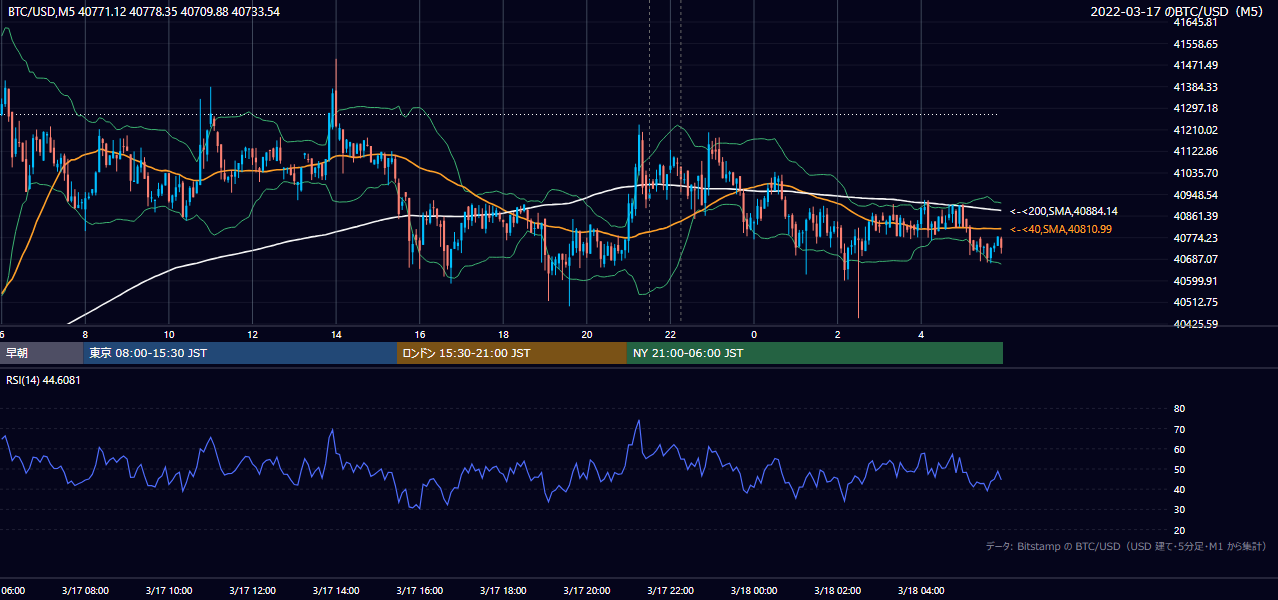Click price axis label 41384.33

point(1195,87)
